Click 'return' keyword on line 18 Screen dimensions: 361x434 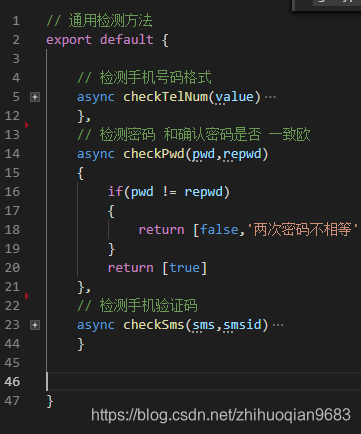pos(161,230)
